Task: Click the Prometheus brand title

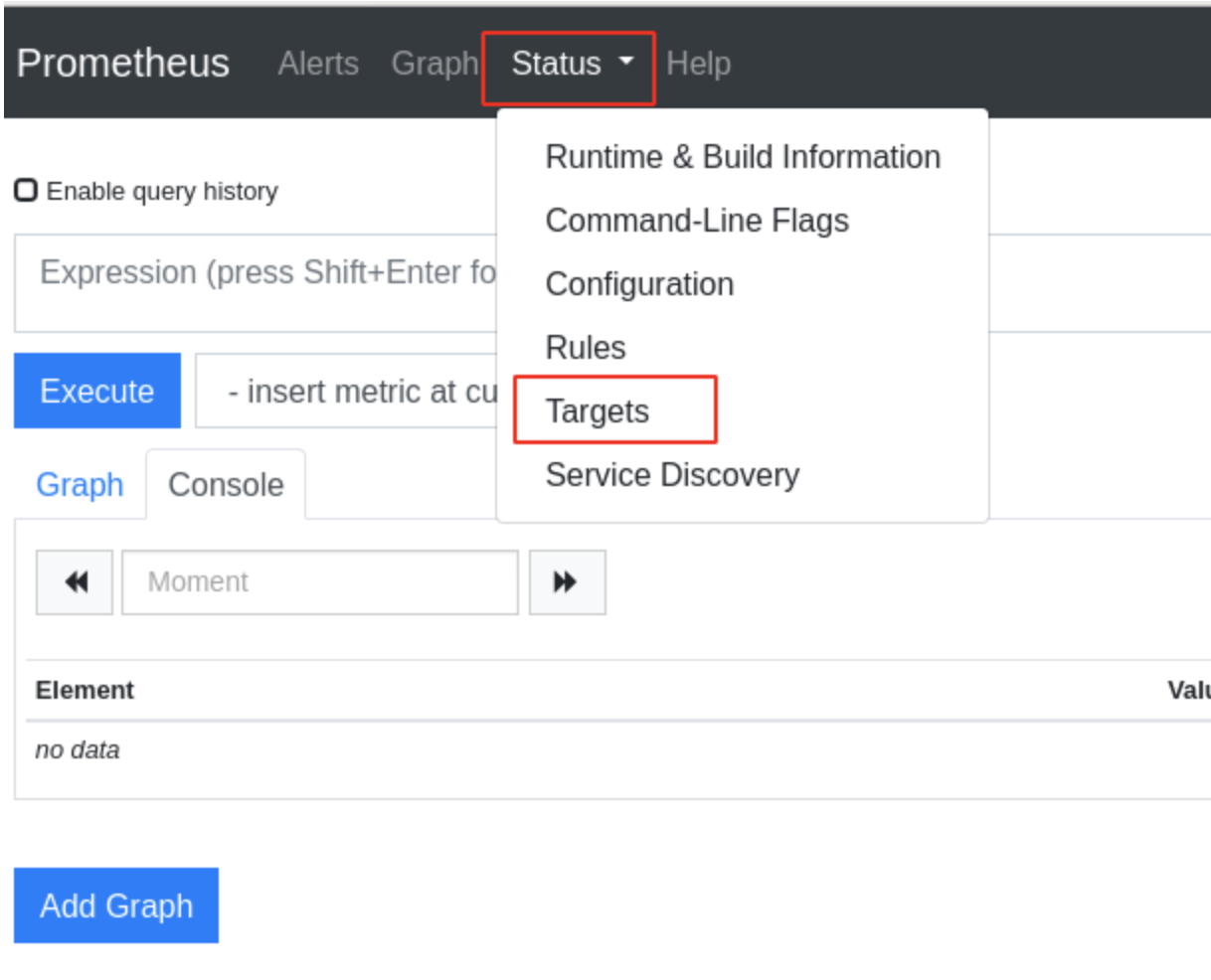Action: [x=123, y=63]
